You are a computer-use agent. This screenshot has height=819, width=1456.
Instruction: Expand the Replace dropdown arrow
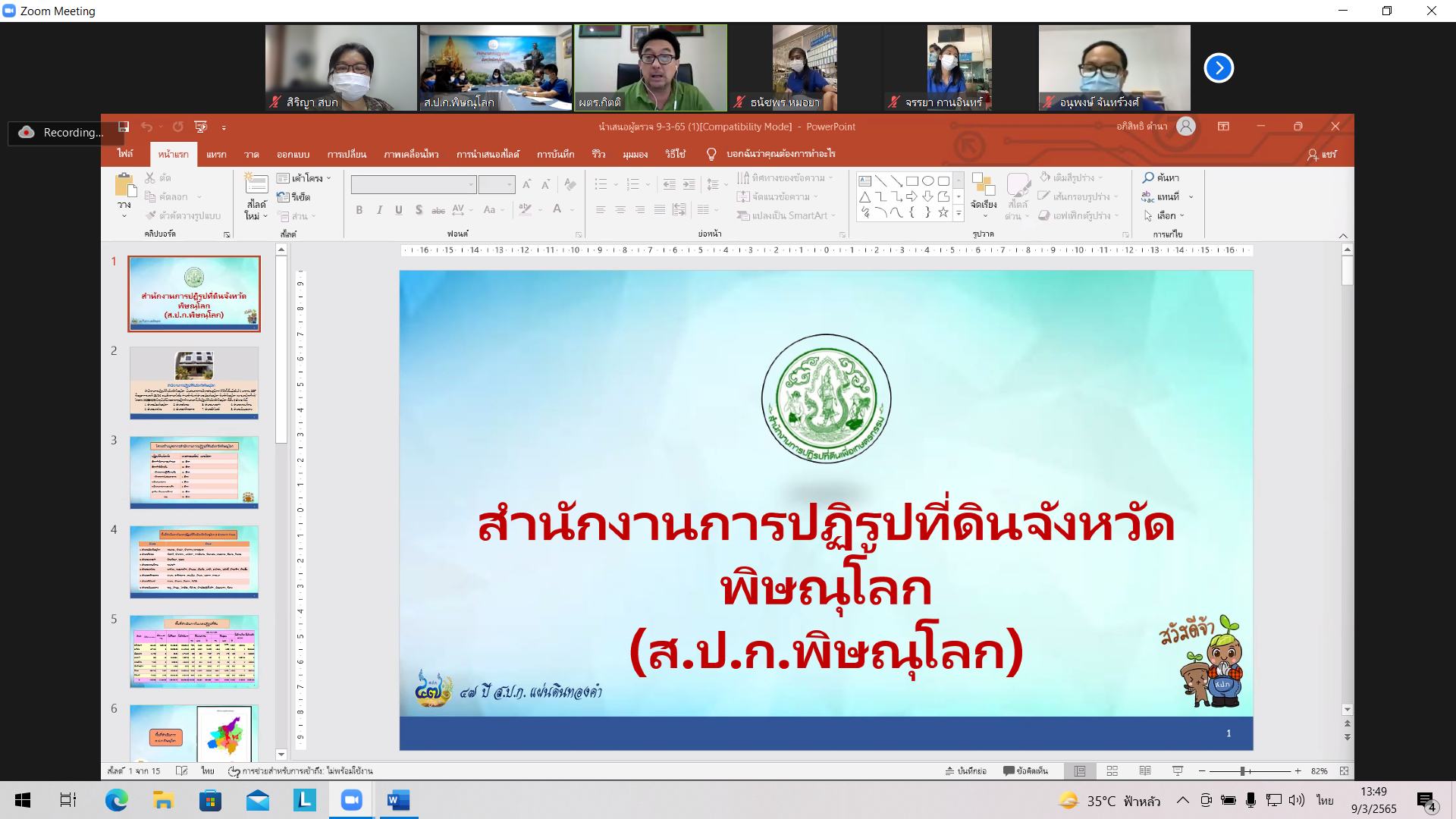1191,197
